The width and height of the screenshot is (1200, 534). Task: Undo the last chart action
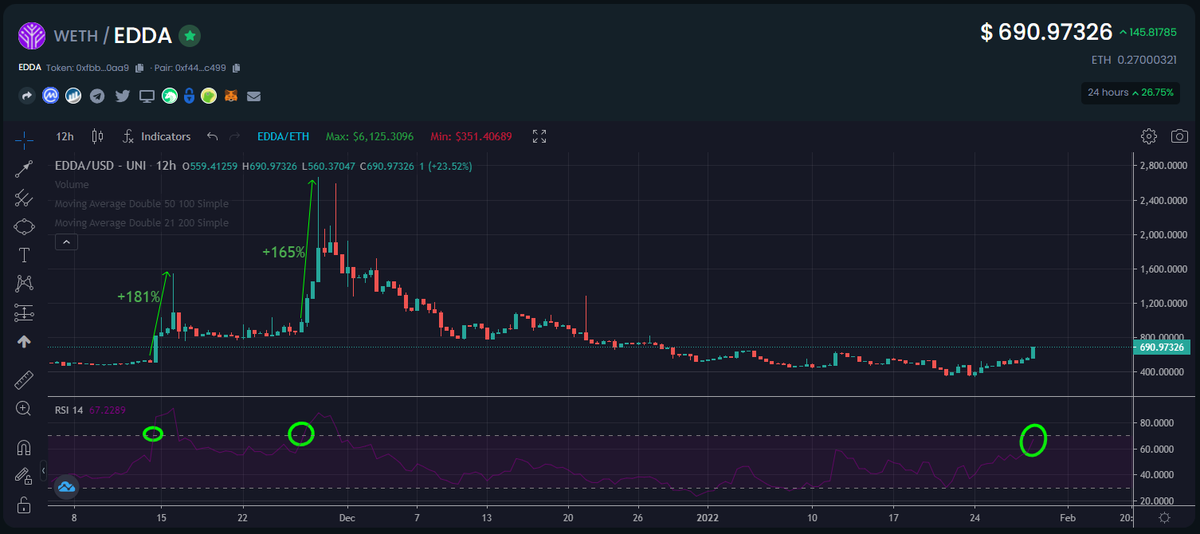pyautogui.click(x=212, y=136)
